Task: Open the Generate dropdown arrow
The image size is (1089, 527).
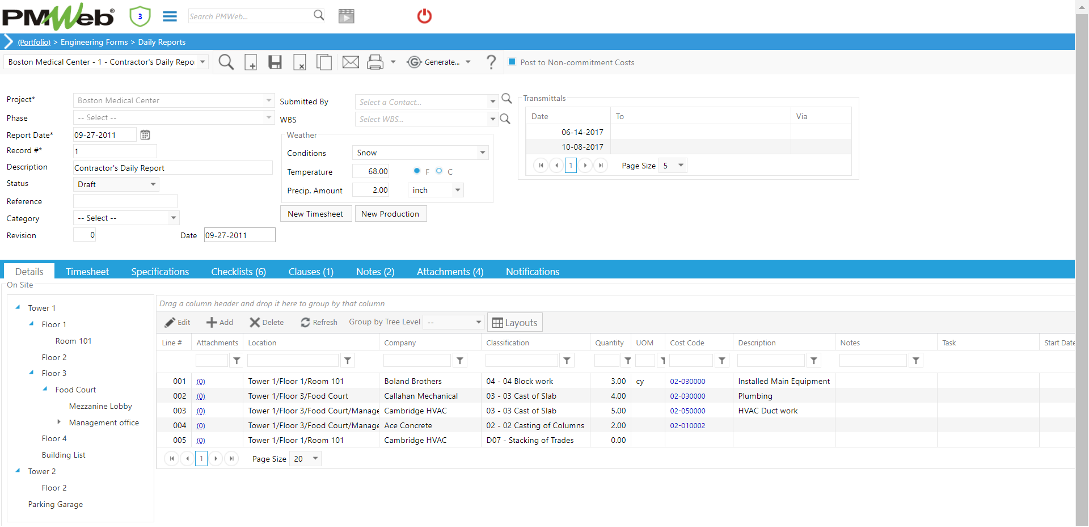Action: point(468,62)
